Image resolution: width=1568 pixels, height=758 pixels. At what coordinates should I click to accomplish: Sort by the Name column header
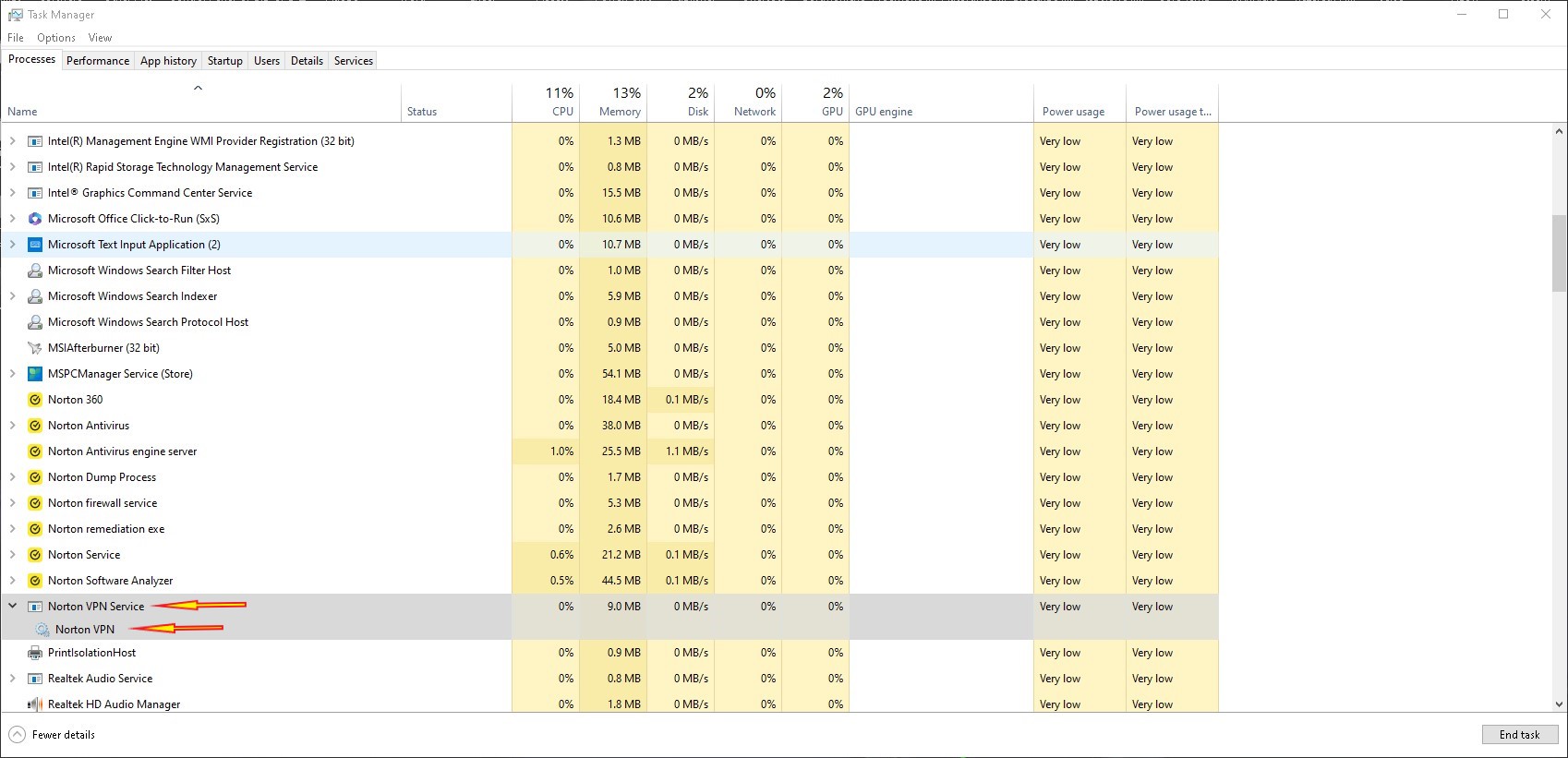pos(201,102)
